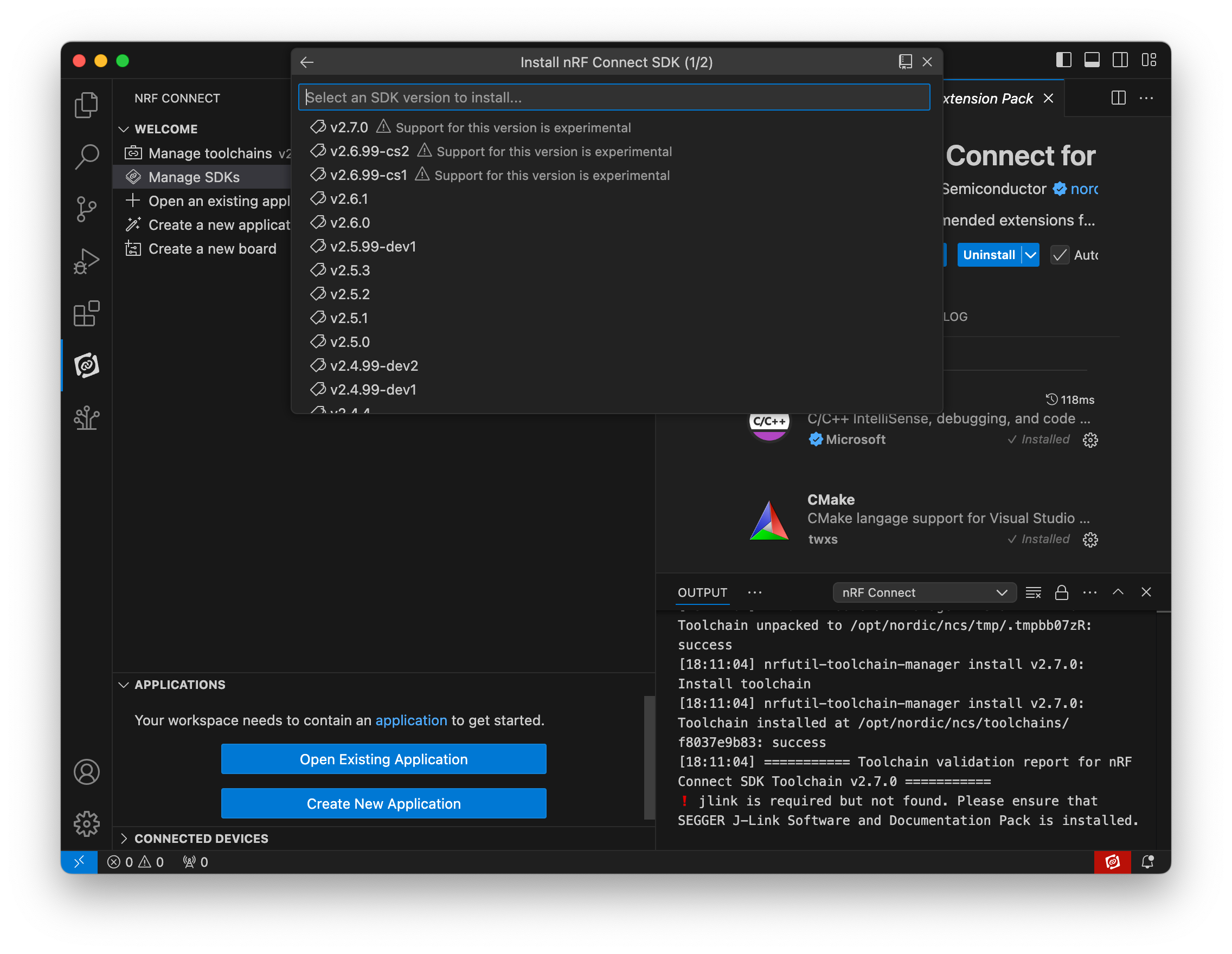
Task: Click Create a new board item
Action: 202,249
